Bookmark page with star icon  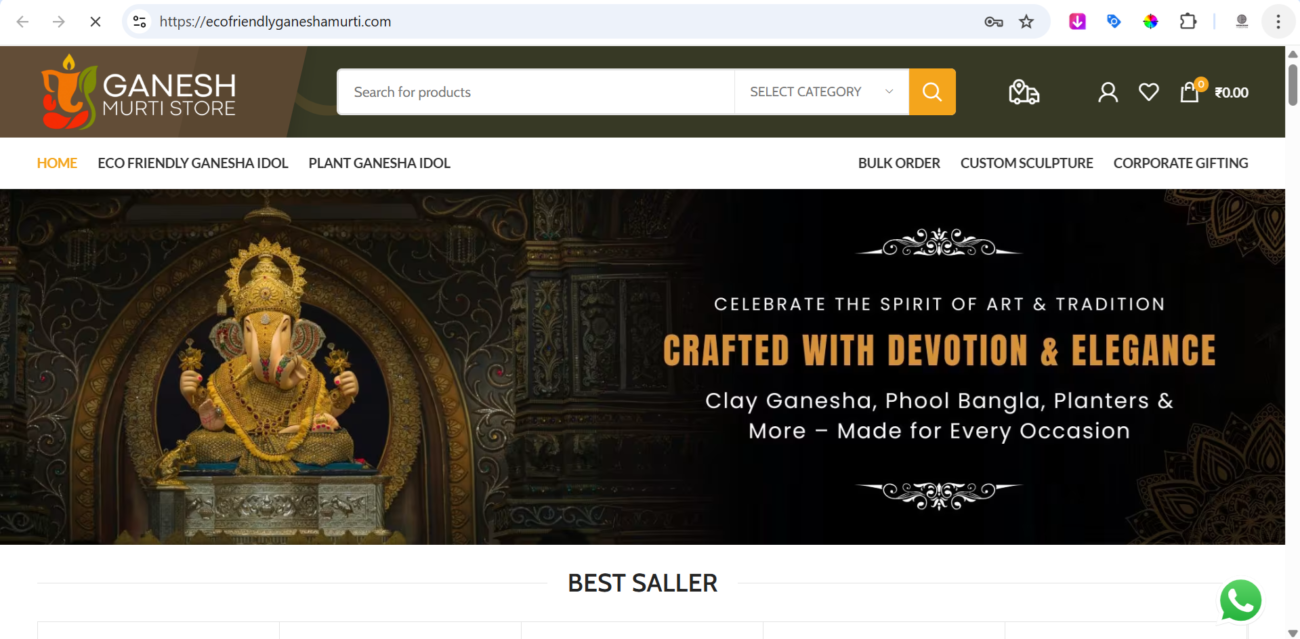point(1026,21)
